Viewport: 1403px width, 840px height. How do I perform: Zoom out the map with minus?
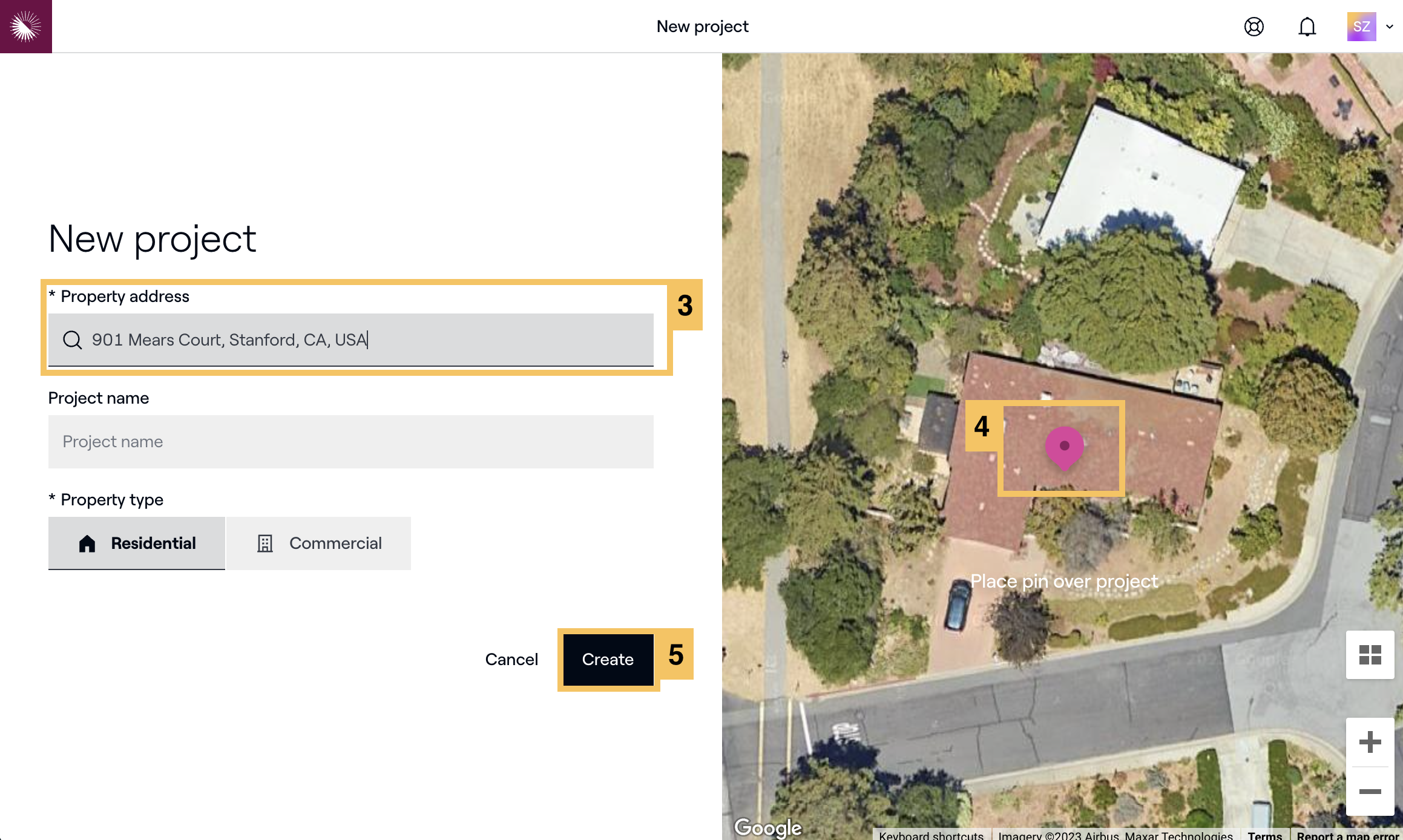pyautogui.click(x=1370, y=792)
